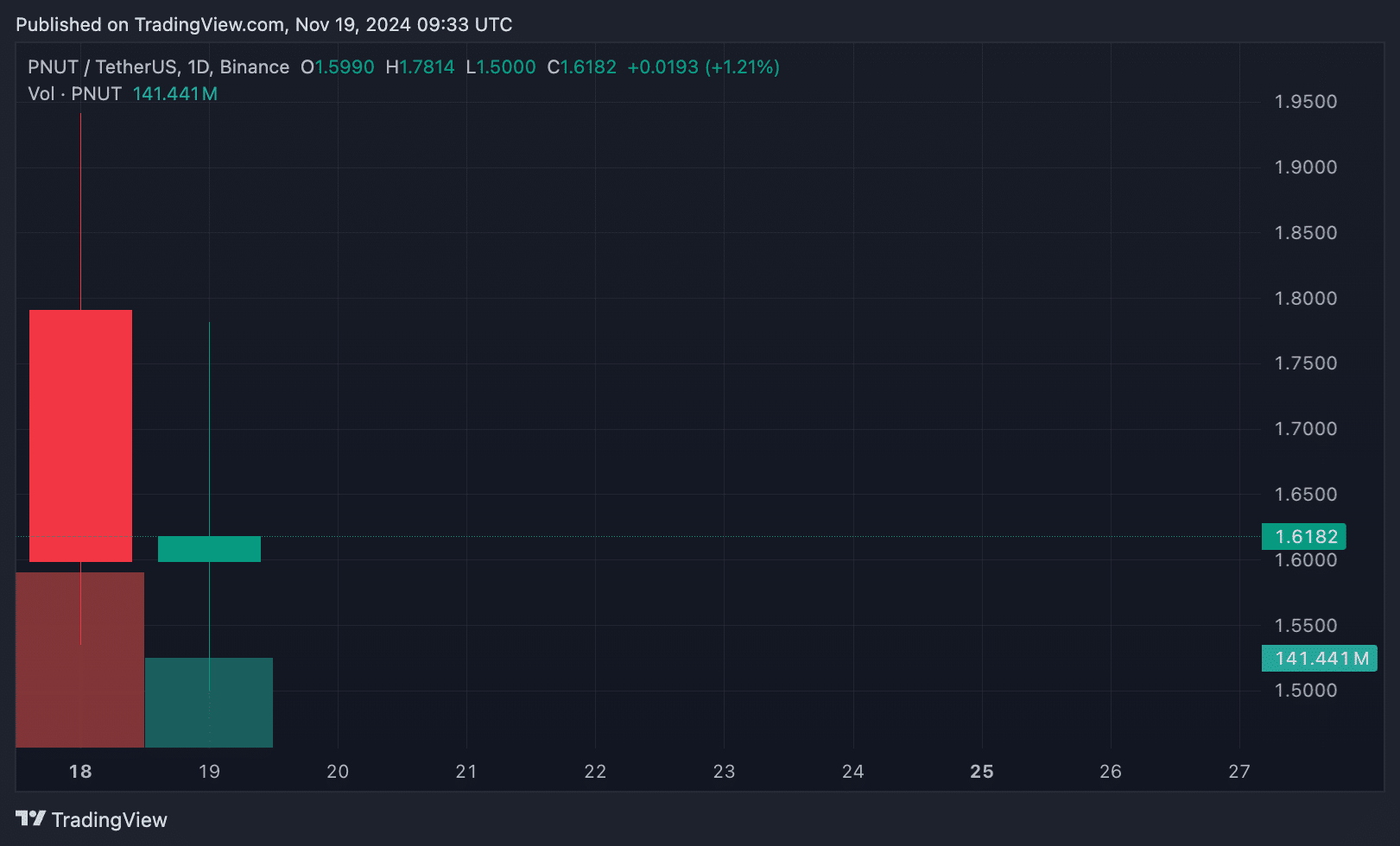The width and height of the screenshot is (1400, 846).
Task: Click the close value C1.6182
Action: click(x=582, y=66)
